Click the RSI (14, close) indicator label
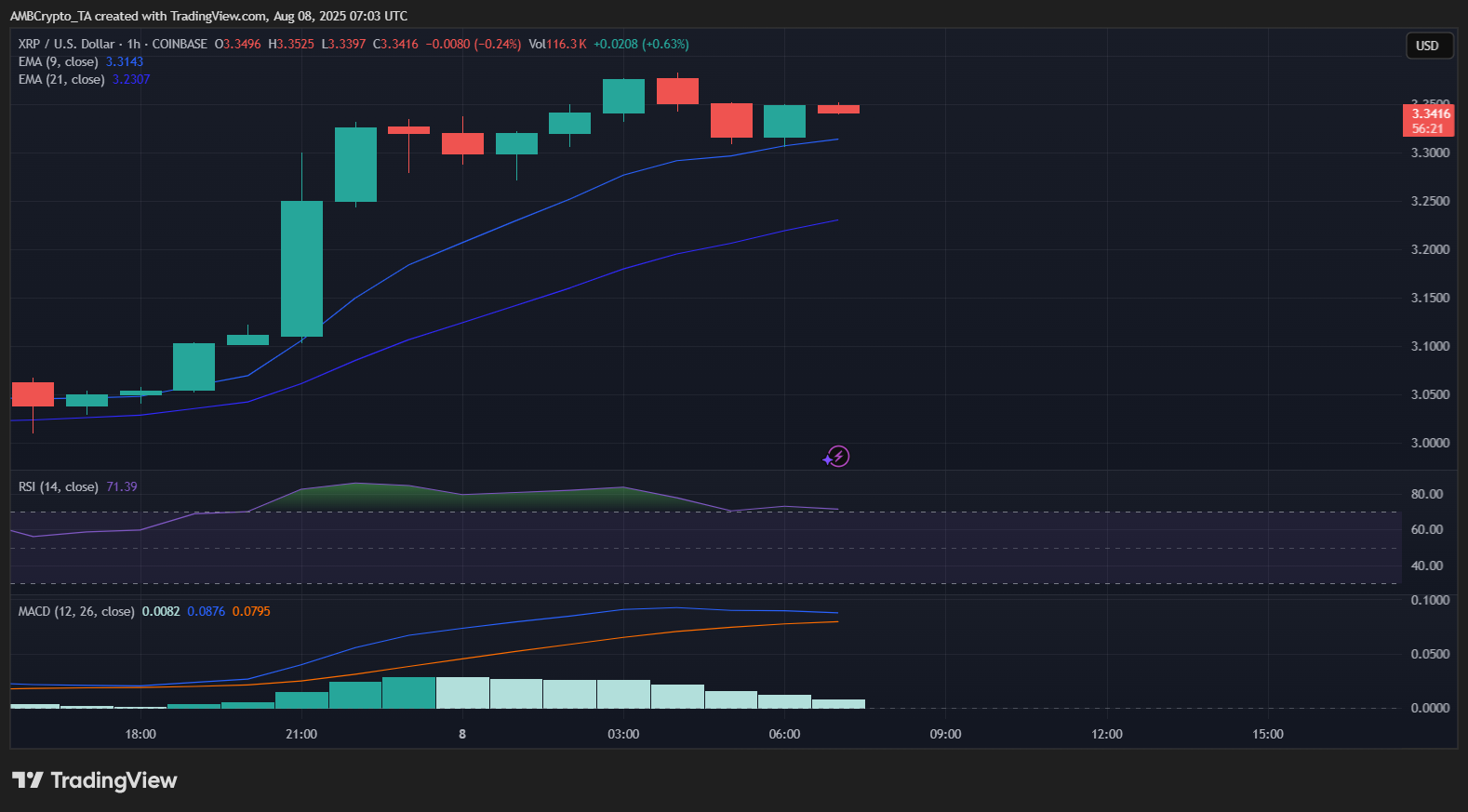This screenshot has width=1468, height=812. (x=58, y=486)
